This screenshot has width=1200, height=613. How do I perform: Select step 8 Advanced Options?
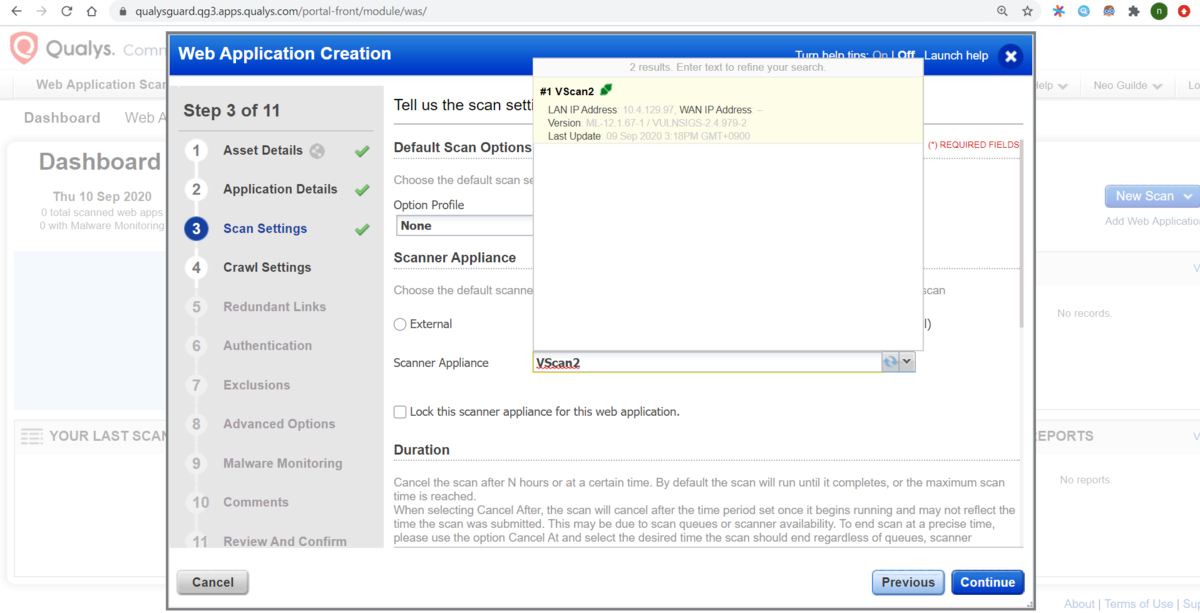tap(279, 424)
